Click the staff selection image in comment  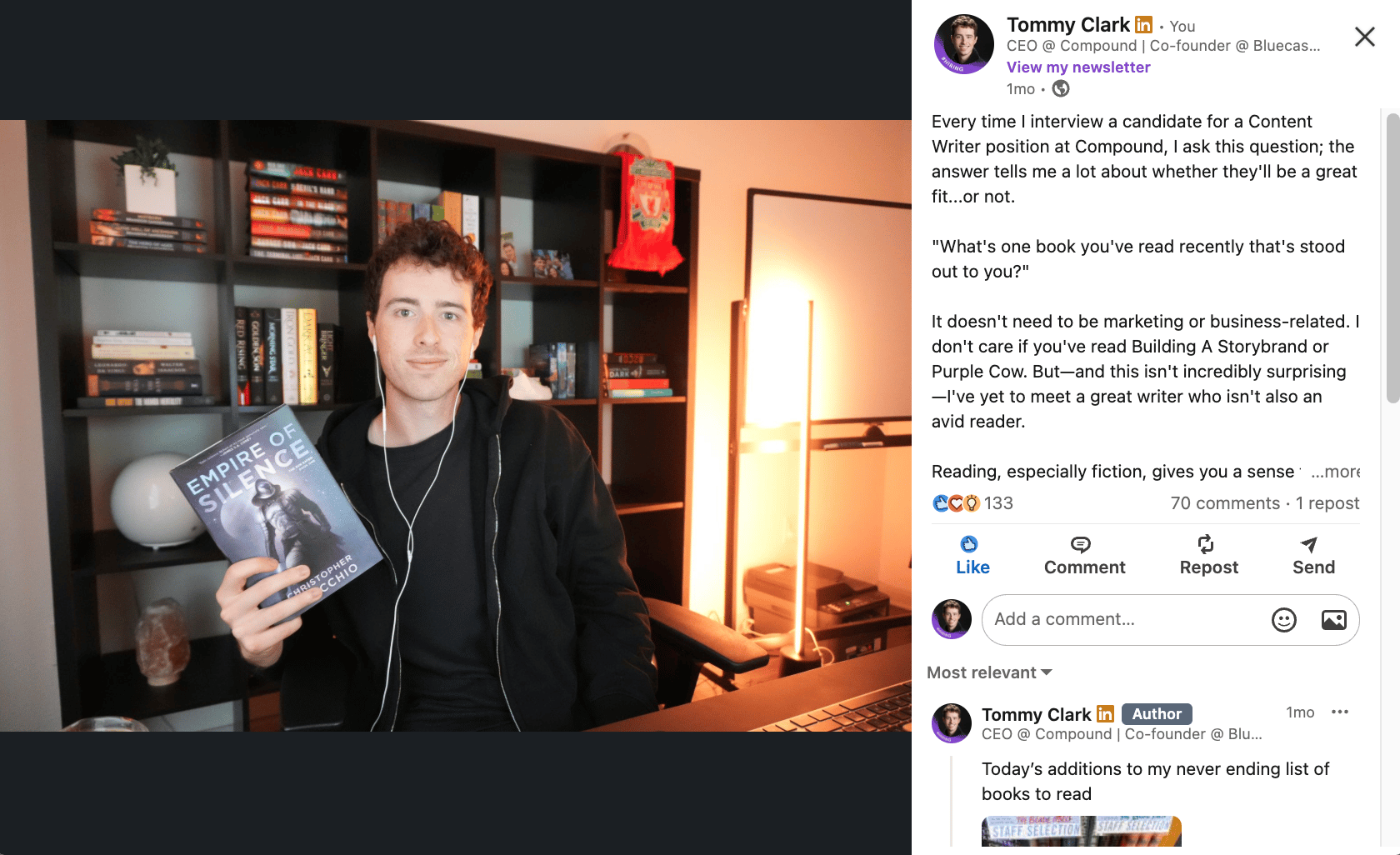click(x=1081, y=832)
